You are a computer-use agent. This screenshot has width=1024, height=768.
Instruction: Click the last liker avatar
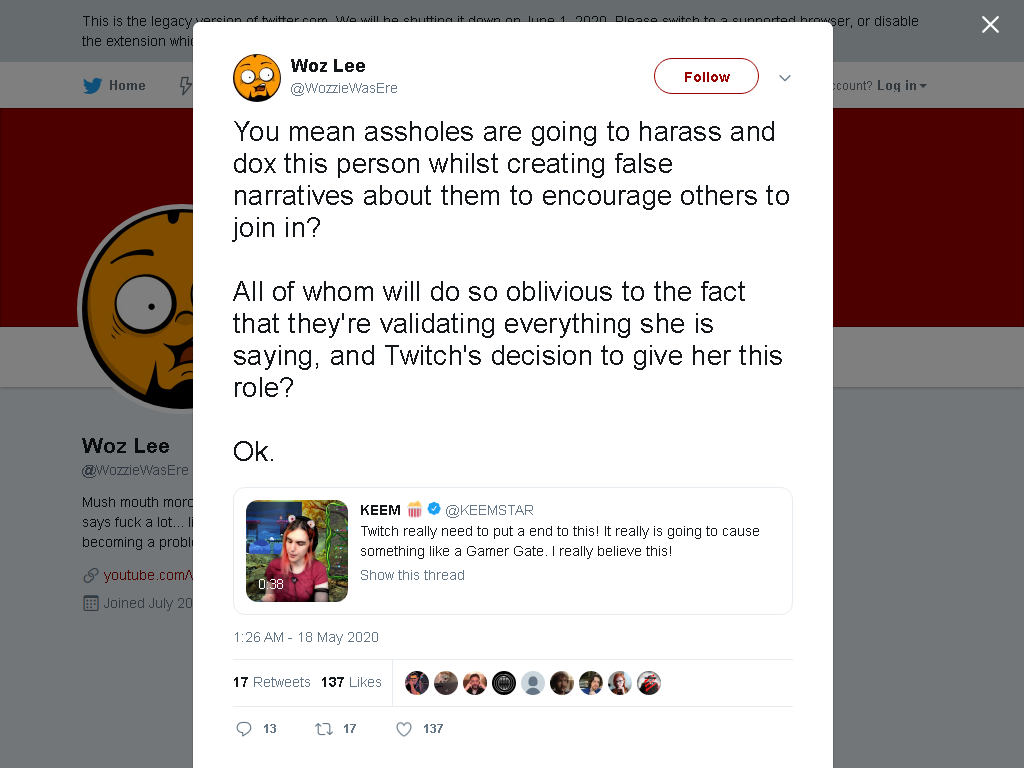[648, 683]
